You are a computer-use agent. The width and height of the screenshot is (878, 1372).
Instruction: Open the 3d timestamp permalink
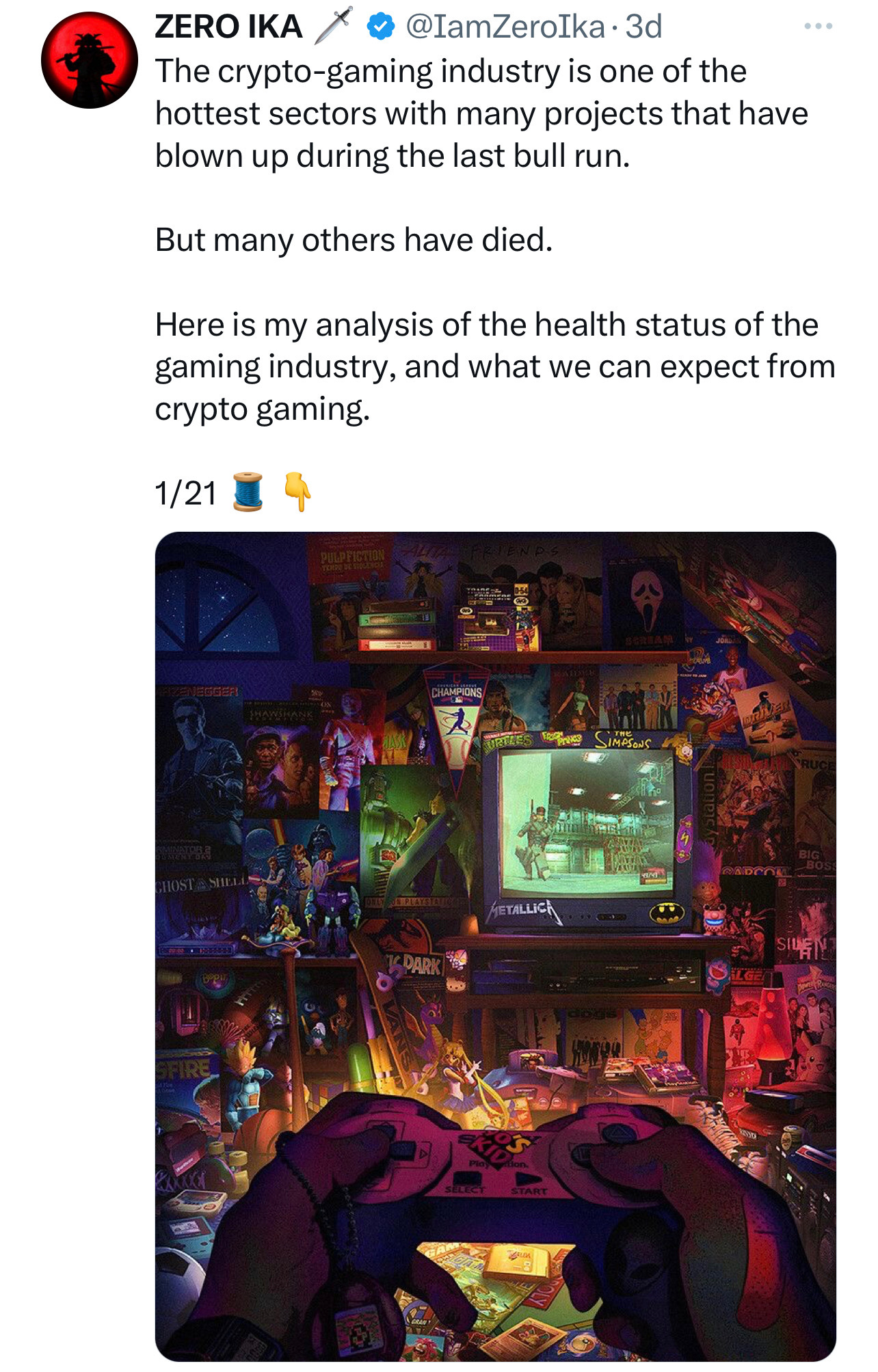(x=643, y=27)
